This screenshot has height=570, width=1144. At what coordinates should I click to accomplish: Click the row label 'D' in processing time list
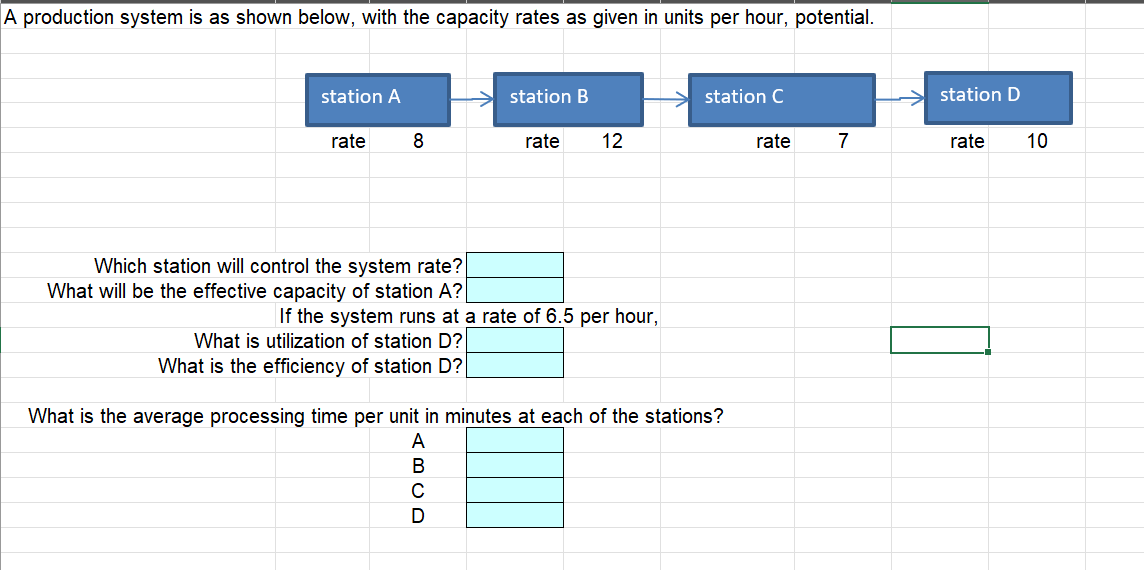pos(417,515)
